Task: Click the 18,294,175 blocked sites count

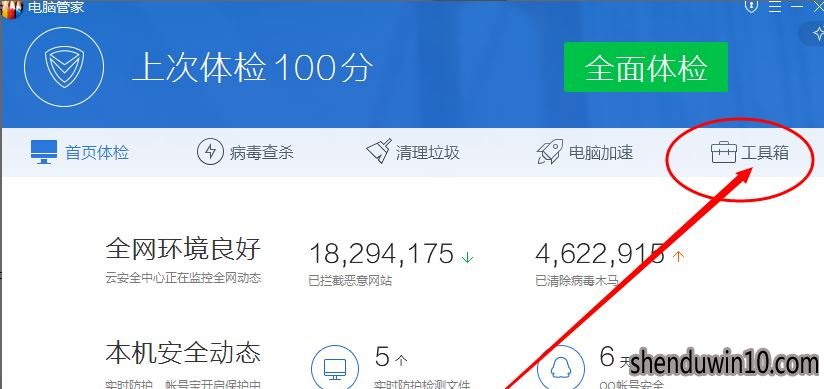Action: tap(382, 254)
